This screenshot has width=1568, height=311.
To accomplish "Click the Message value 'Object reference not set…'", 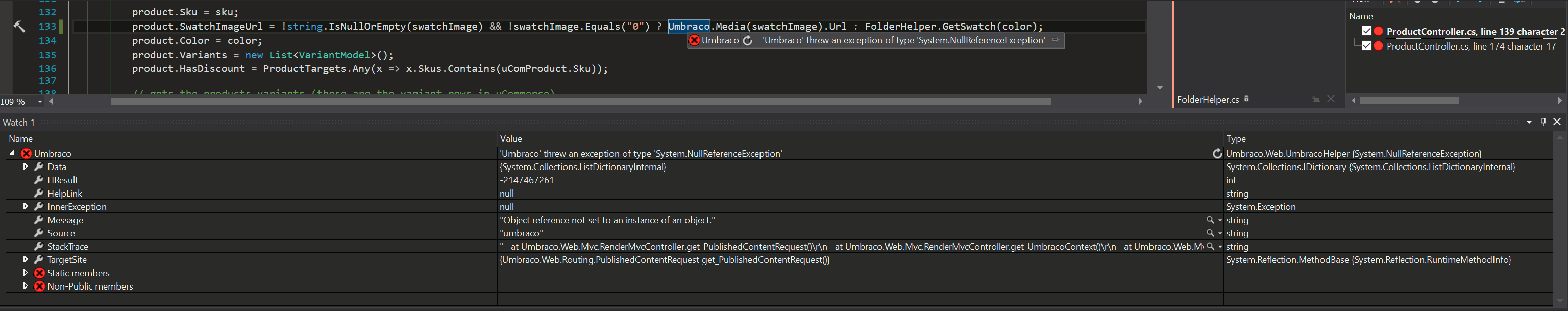I will tap(607, 220).
